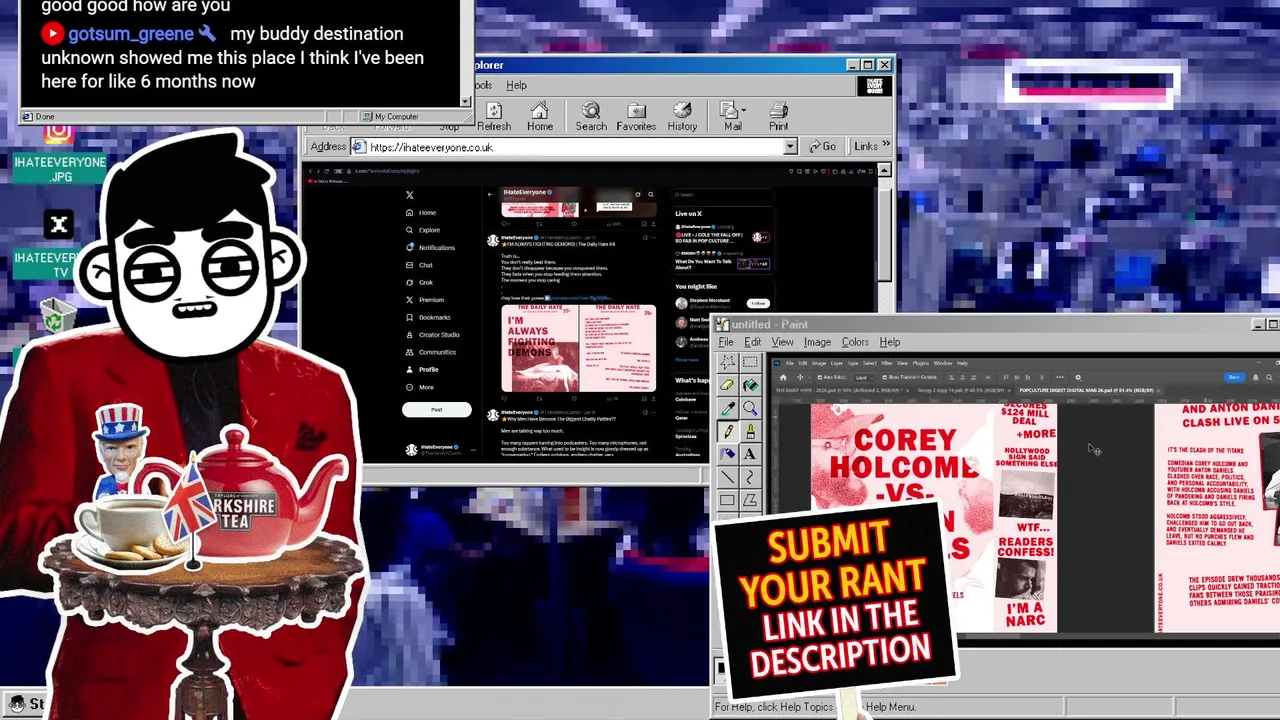Click the Home toolbar button in Explorer

coord(540,116)
